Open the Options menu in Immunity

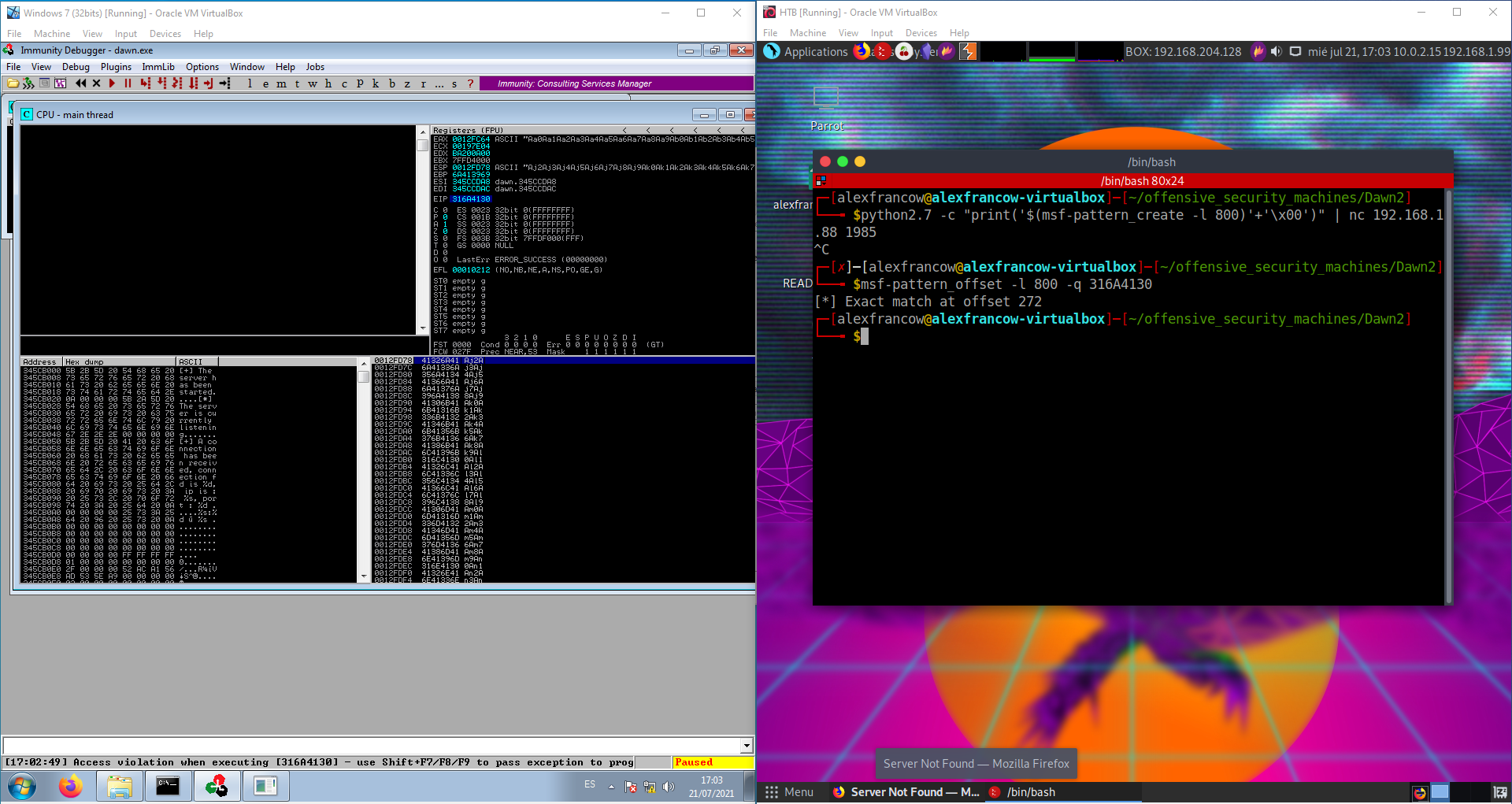click(202, 67)
